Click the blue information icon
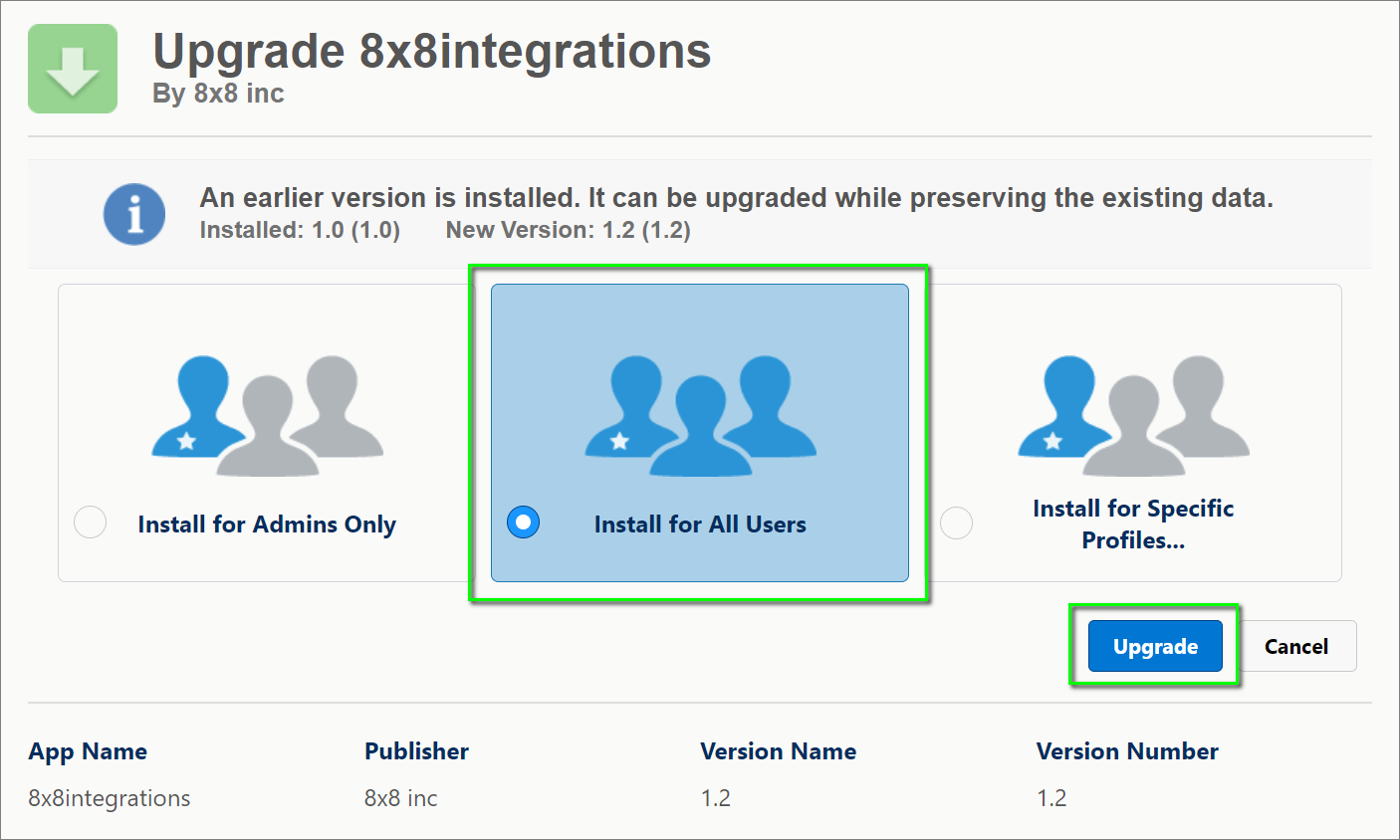1400x840 pixels. pyautogui.click(x=134, y=214)
